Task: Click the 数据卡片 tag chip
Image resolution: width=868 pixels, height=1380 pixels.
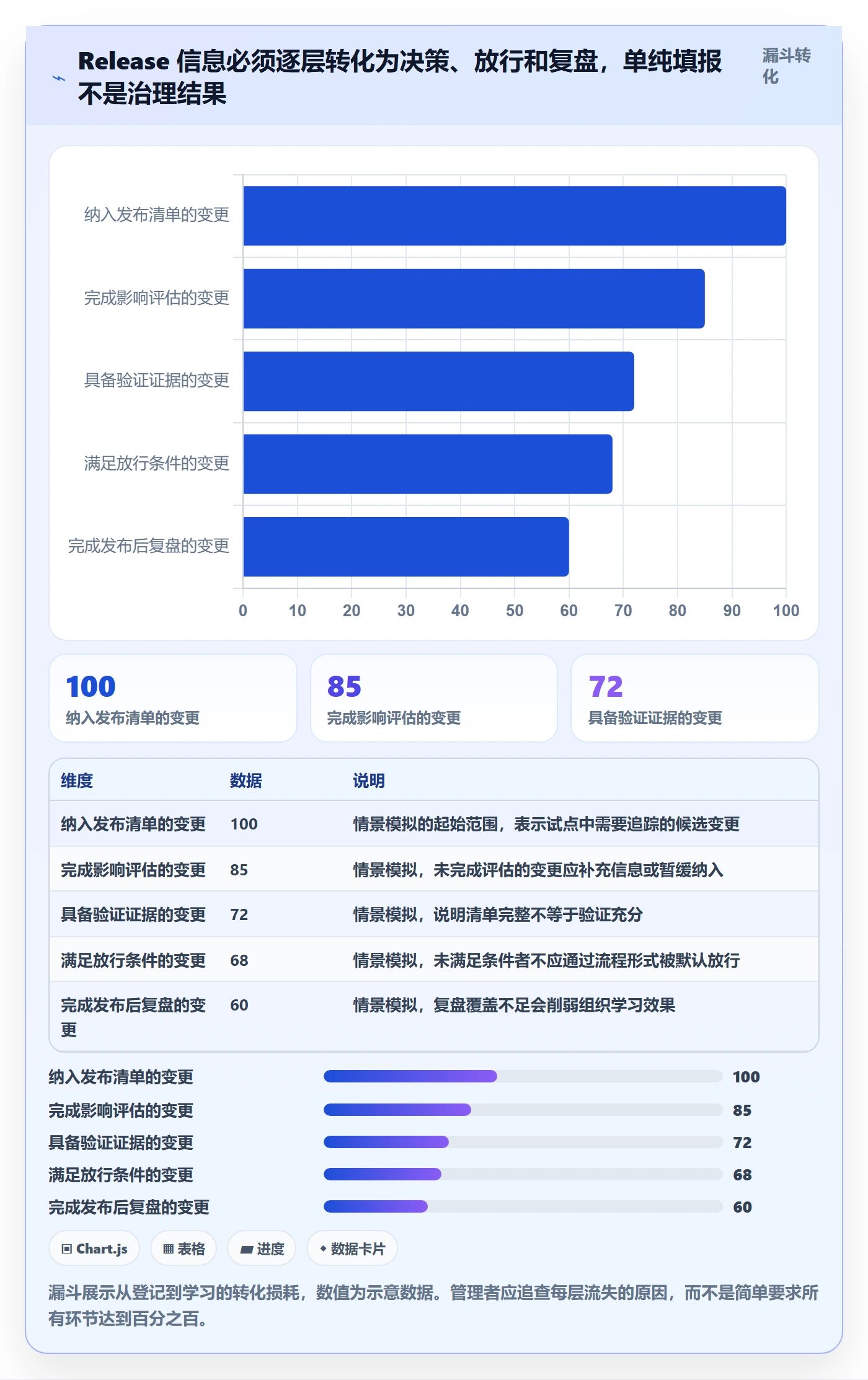Action: click(x=352, y=1249)
